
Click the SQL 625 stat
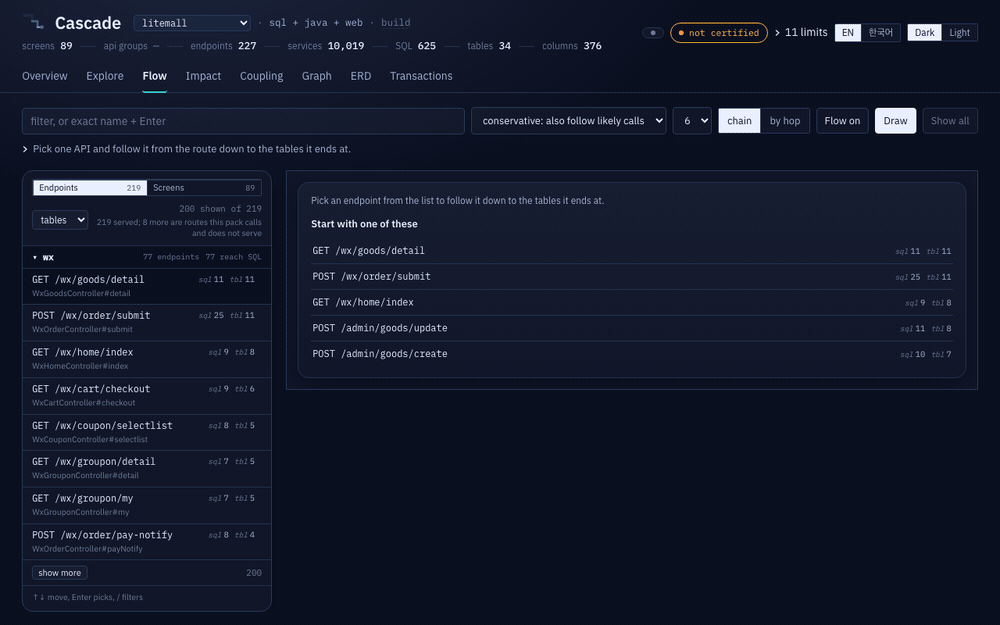(415, 46)
